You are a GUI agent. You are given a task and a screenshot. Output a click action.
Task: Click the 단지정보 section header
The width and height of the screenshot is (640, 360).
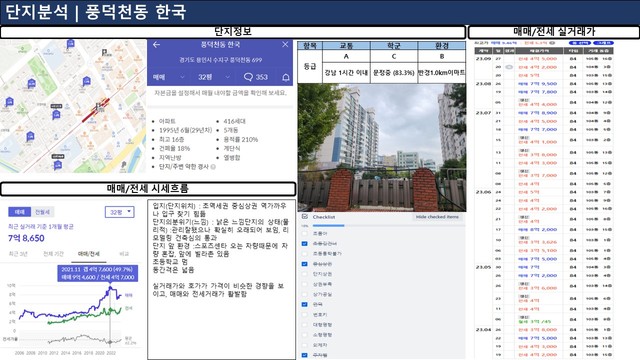pos(233,32)
